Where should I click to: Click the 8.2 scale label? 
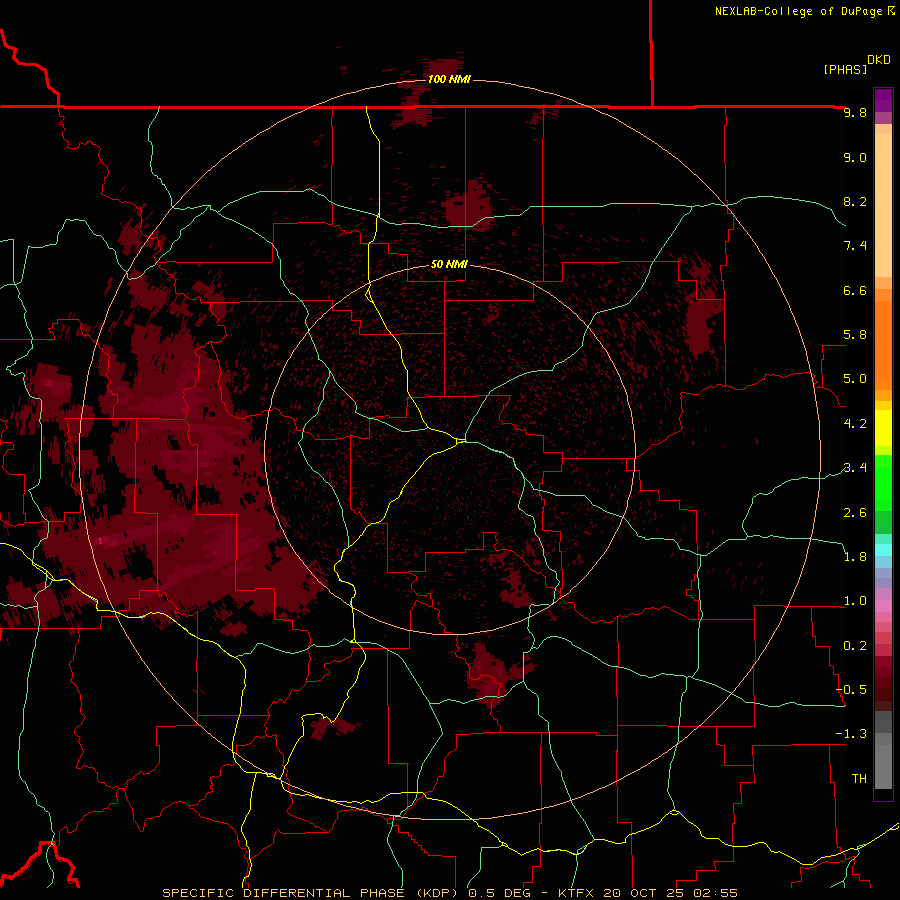(x=855, y=201)
